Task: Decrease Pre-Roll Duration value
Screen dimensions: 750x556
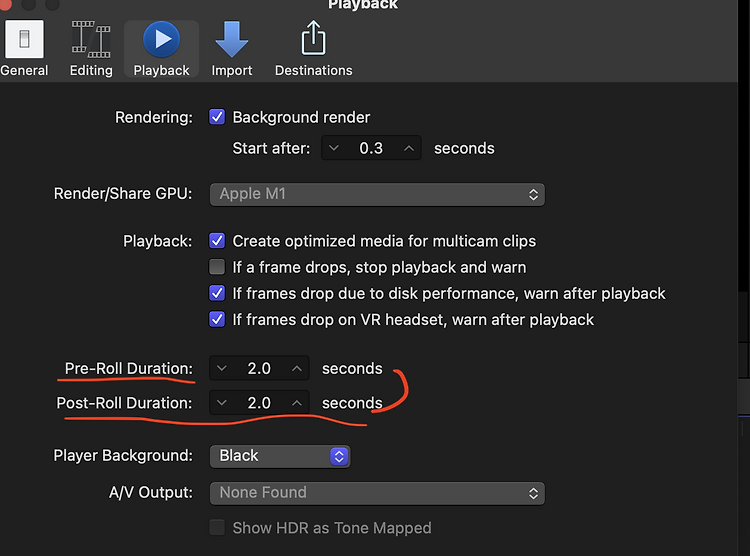Action: [221, 368]
